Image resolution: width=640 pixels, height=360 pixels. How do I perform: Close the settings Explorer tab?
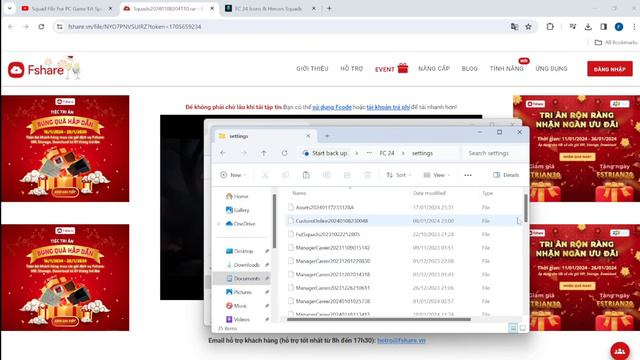click(x=308, y=136)
